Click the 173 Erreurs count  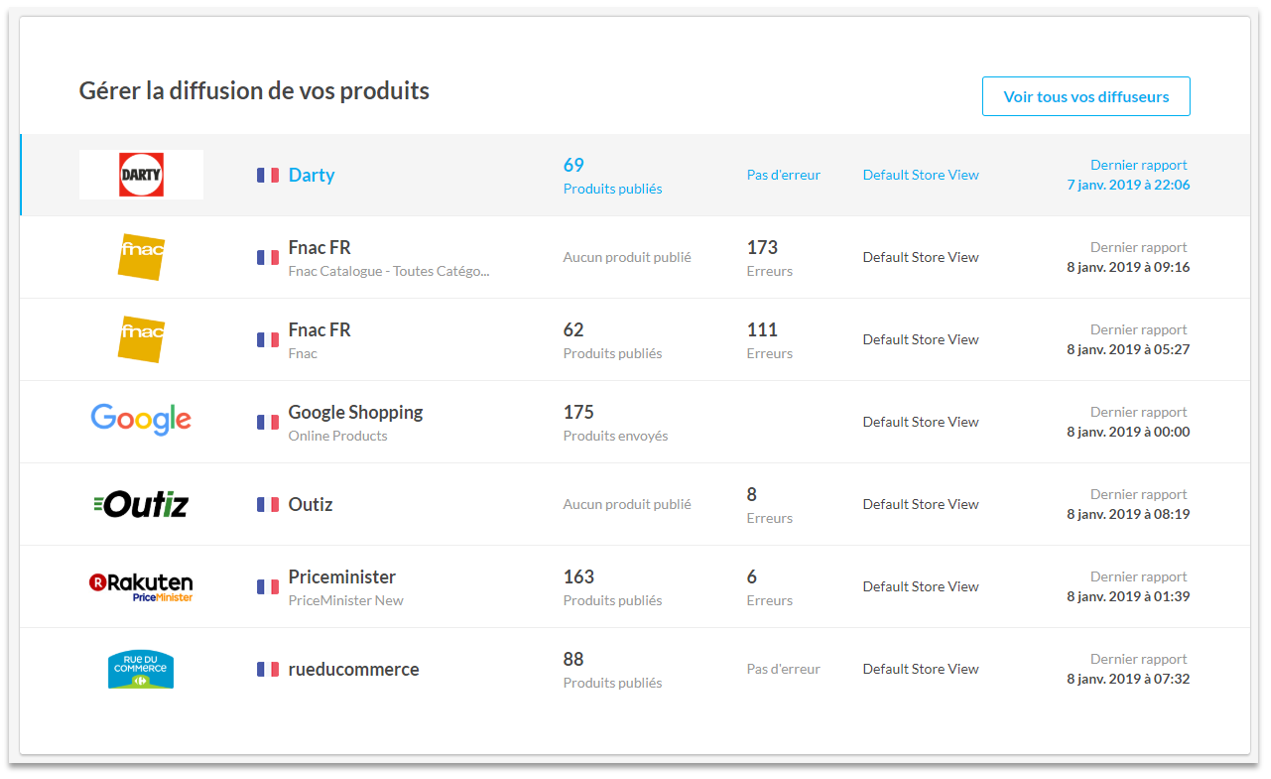pos(769,258)
